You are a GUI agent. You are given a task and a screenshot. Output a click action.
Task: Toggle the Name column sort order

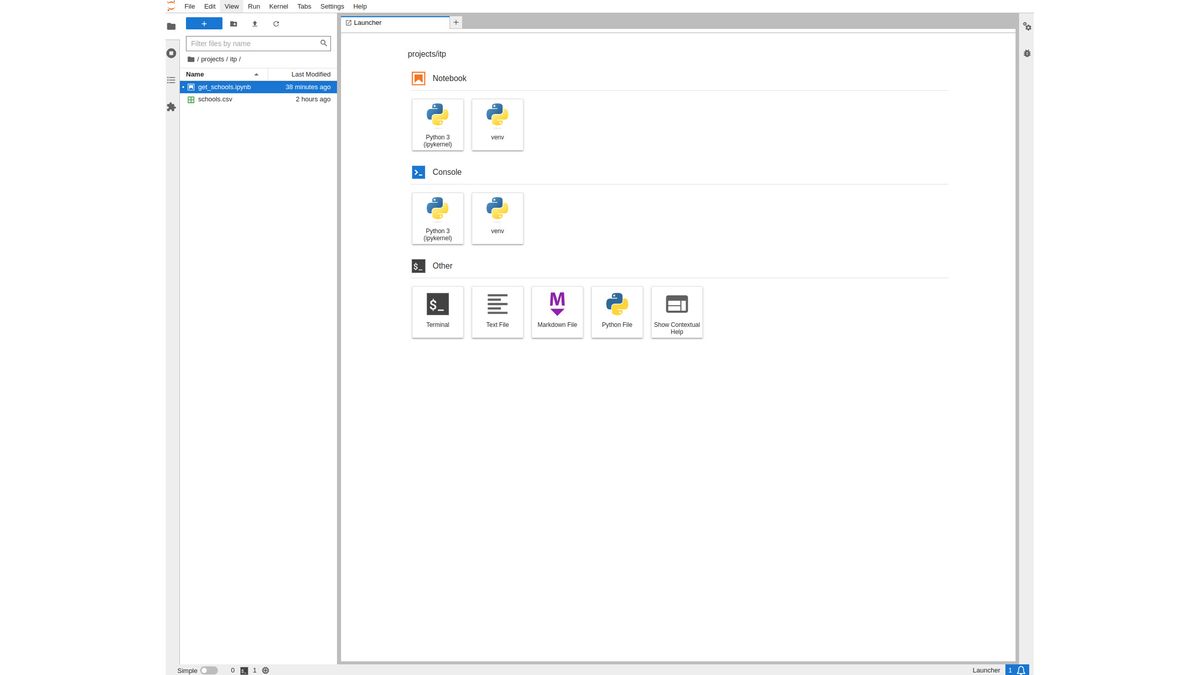pyautogui.click(x=195, y=74)
